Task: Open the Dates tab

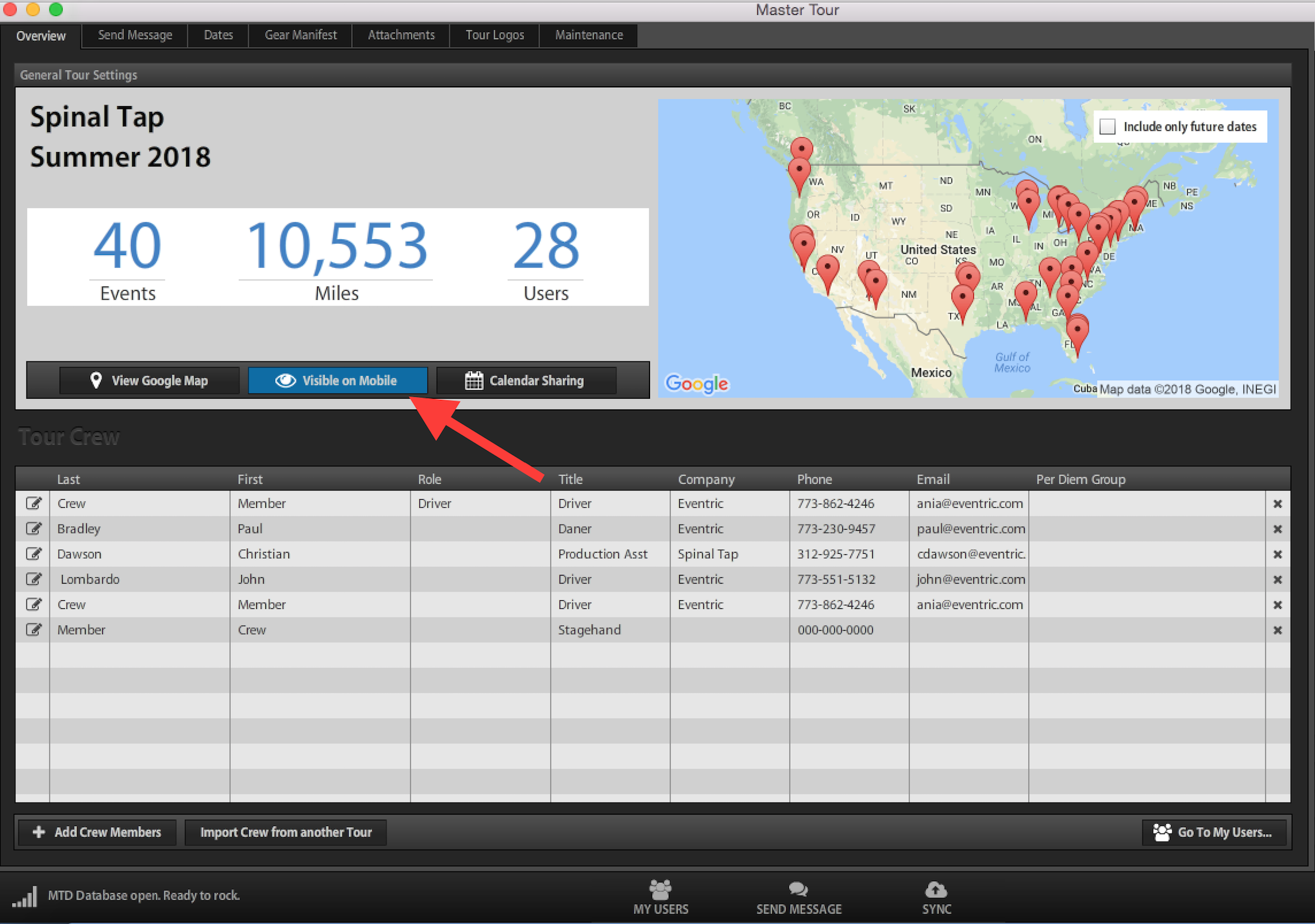Action: click(x=218, y=35)
